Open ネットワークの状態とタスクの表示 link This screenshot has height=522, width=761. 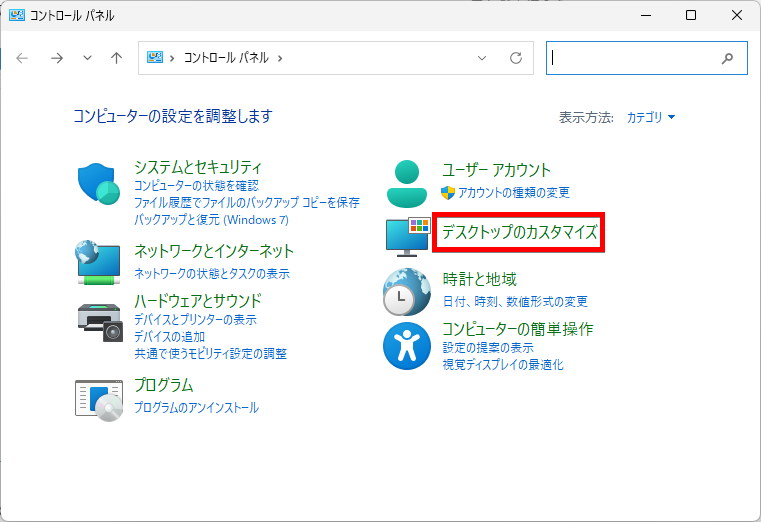tap(212, 274)
